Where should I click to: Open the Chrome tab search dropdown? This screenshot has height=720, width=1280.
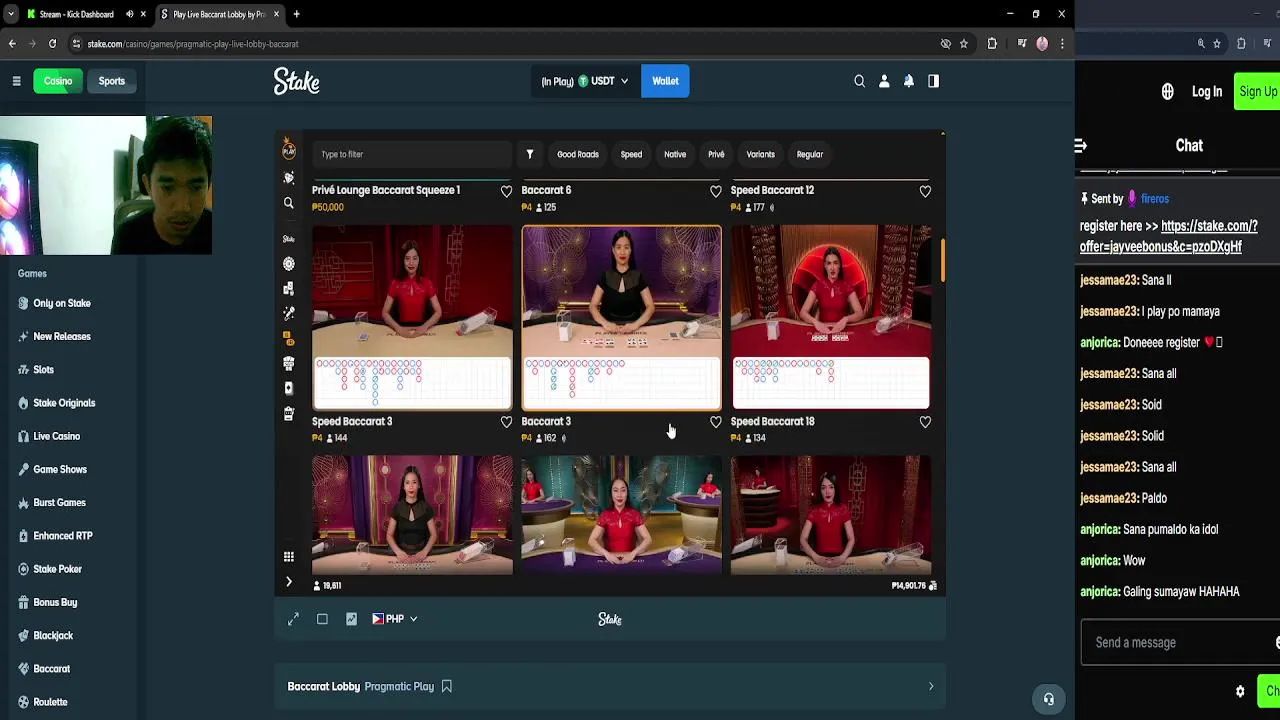pyautogui.click(x=10, y=14)
